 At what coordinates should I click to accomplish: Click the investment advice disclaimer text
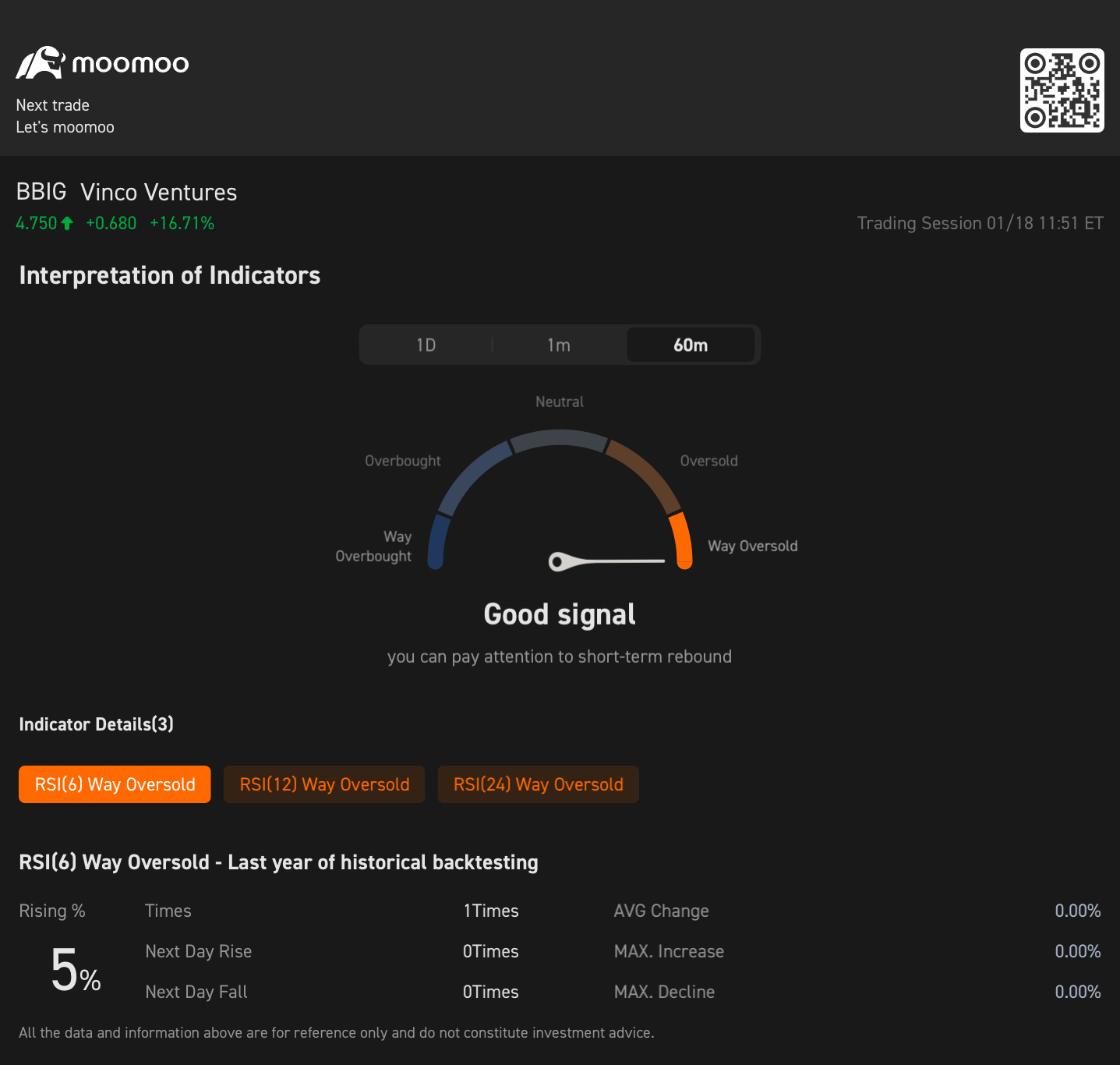(x=337, y=1033)
